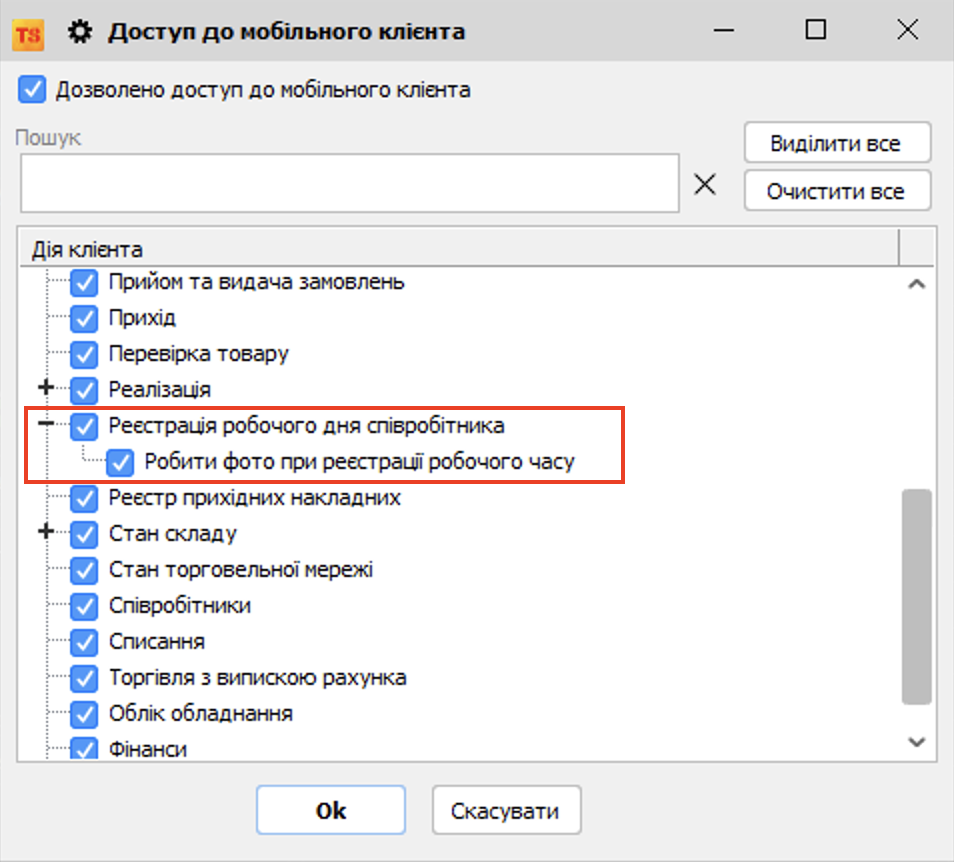Click the gear icon in title bar

[x=79, y=32]
